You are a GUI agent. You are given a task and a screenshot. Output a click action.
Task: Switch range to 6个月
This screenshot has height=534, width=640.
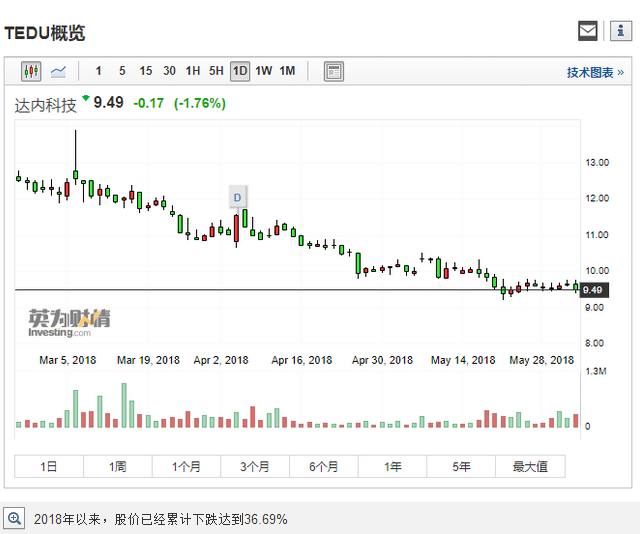point(324,466)
